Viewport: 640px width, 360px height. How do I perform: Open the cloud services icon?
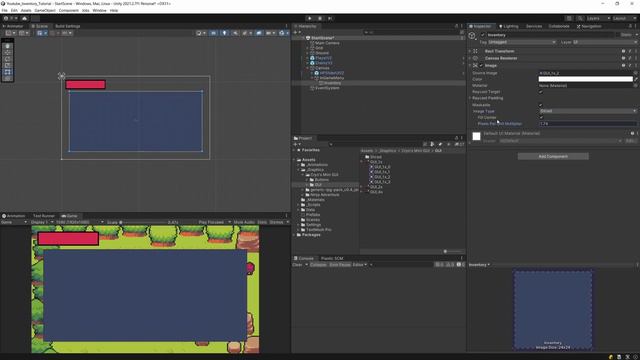[x=24, y=18]
